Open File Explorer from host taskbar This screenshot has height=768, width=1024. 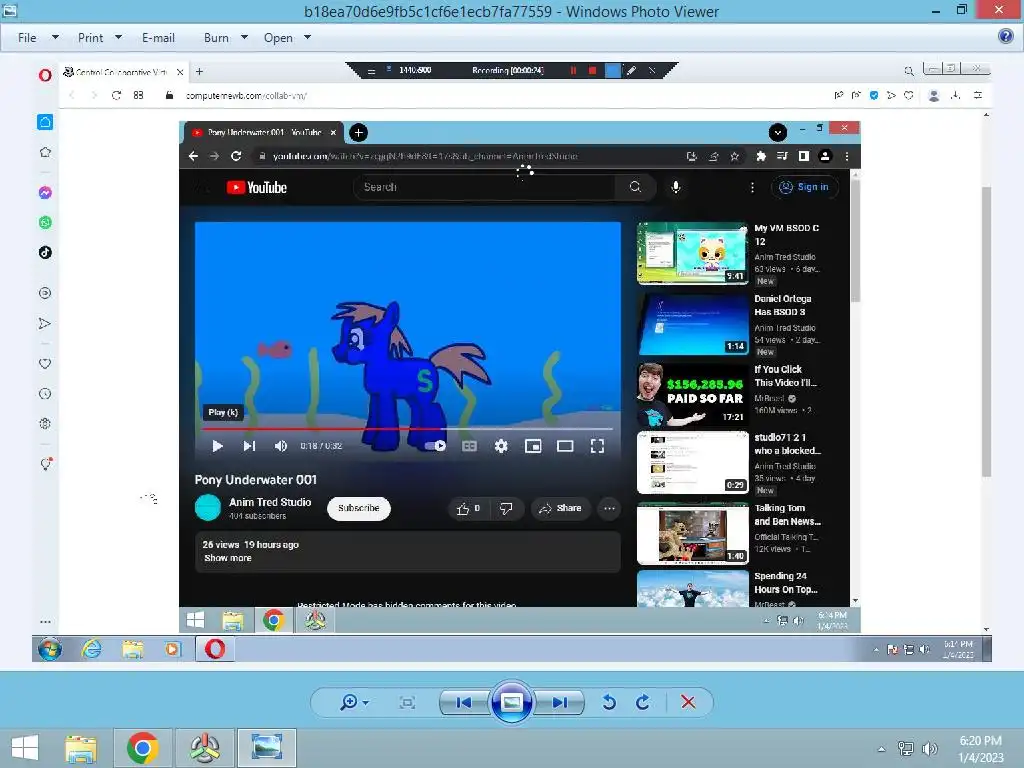coord(81,748)
